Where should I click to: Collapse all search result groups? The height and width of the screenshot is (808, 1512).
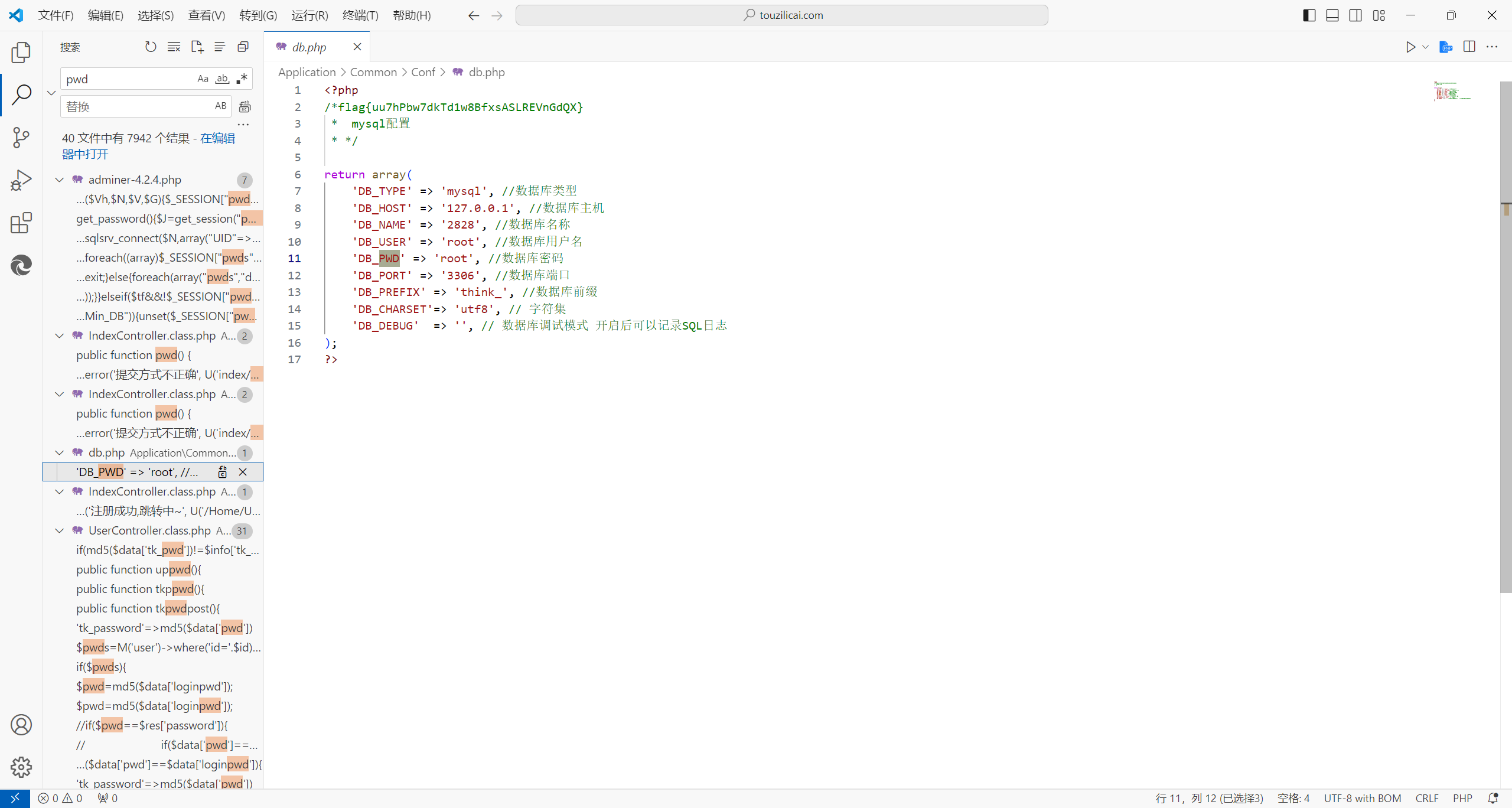pyautogui.click(x=243, y=47)
